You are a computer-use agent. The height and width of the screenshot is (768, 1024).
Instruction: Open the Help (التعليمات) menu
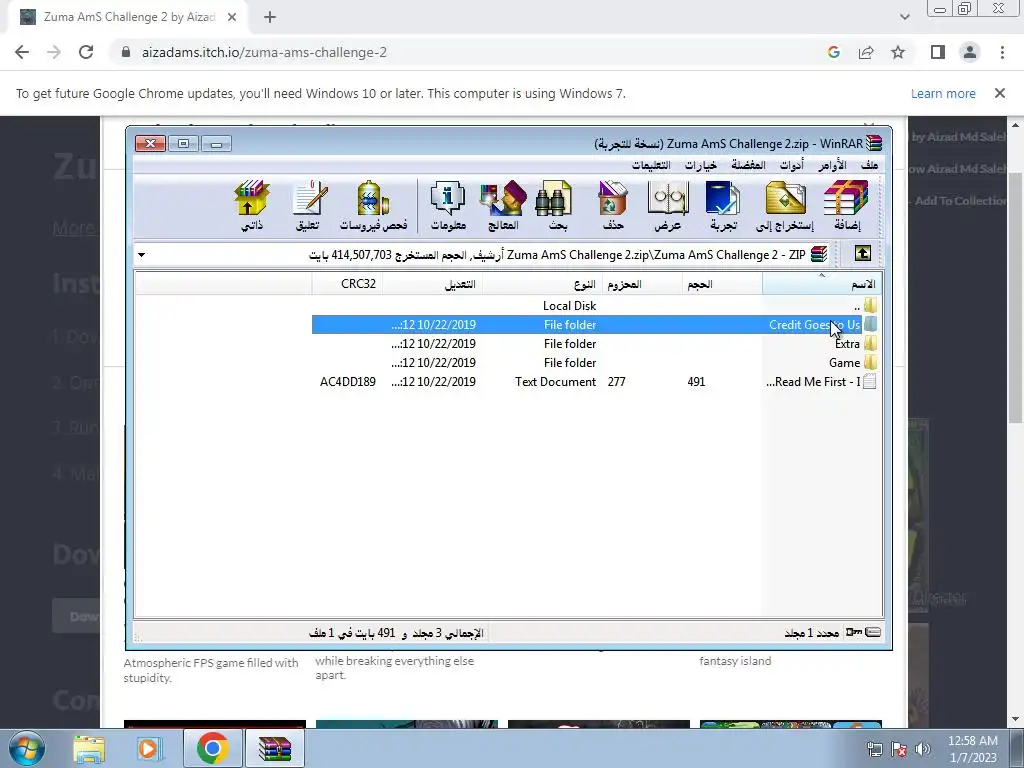click(651, 165)
